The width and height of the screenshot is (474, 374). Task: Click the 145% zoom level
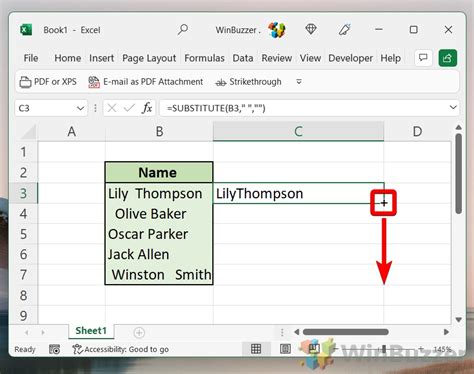coord(442,349)
